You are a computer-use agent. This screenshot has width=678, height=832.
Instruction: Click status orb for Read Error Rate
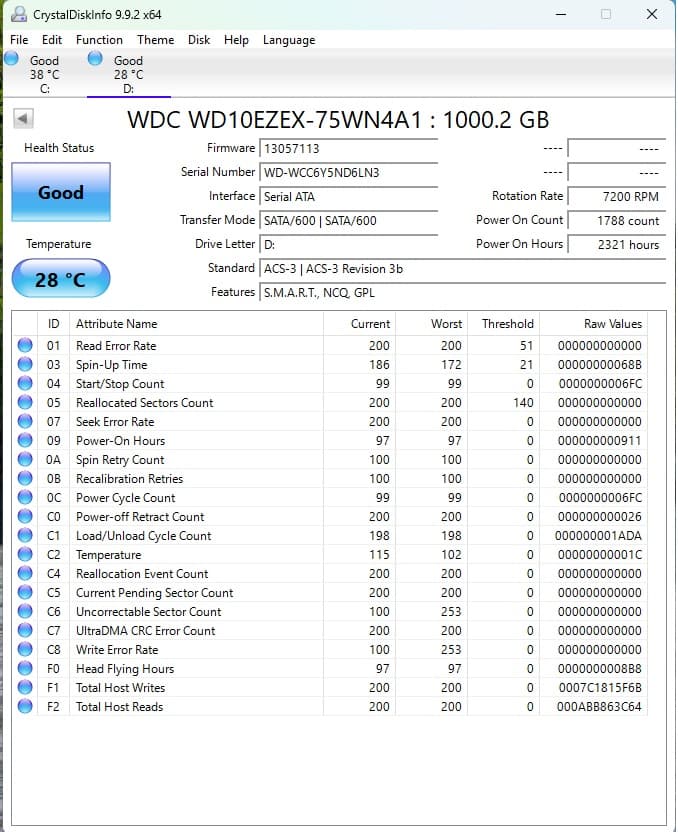tap(25, 345)
